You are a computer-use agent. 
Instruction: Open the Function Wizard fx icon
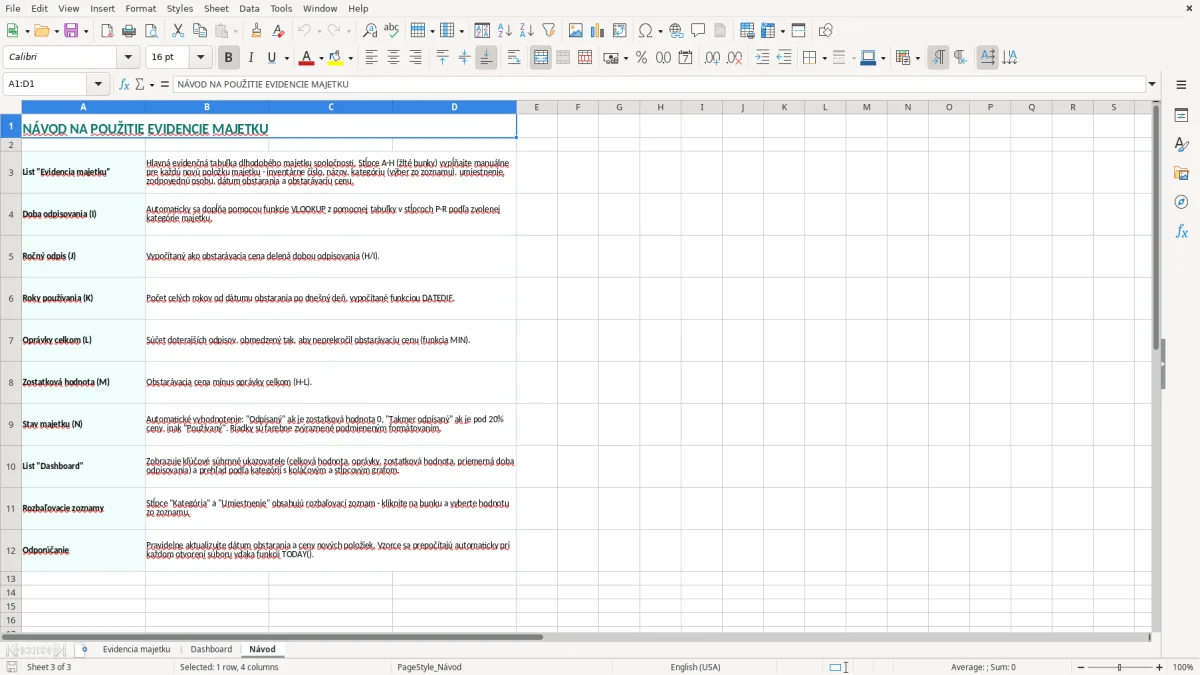click(x=125, y=85)
